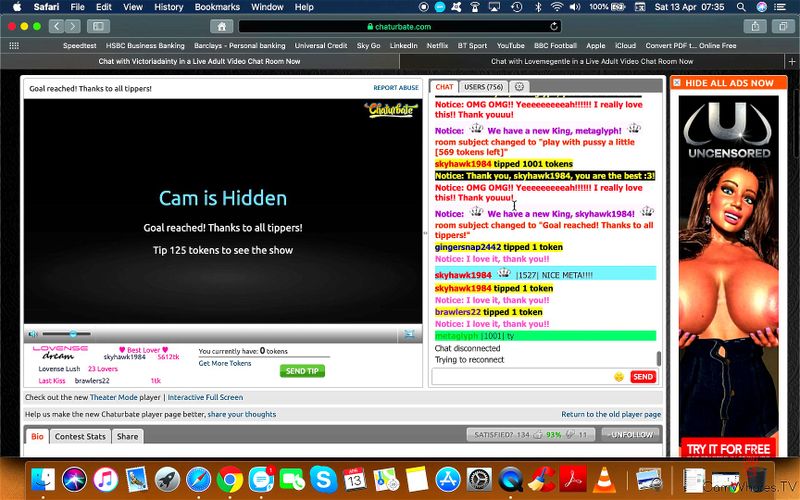Screen dimensions: 800x500
Task: Click the red SEND chat button
Action: 643,377
